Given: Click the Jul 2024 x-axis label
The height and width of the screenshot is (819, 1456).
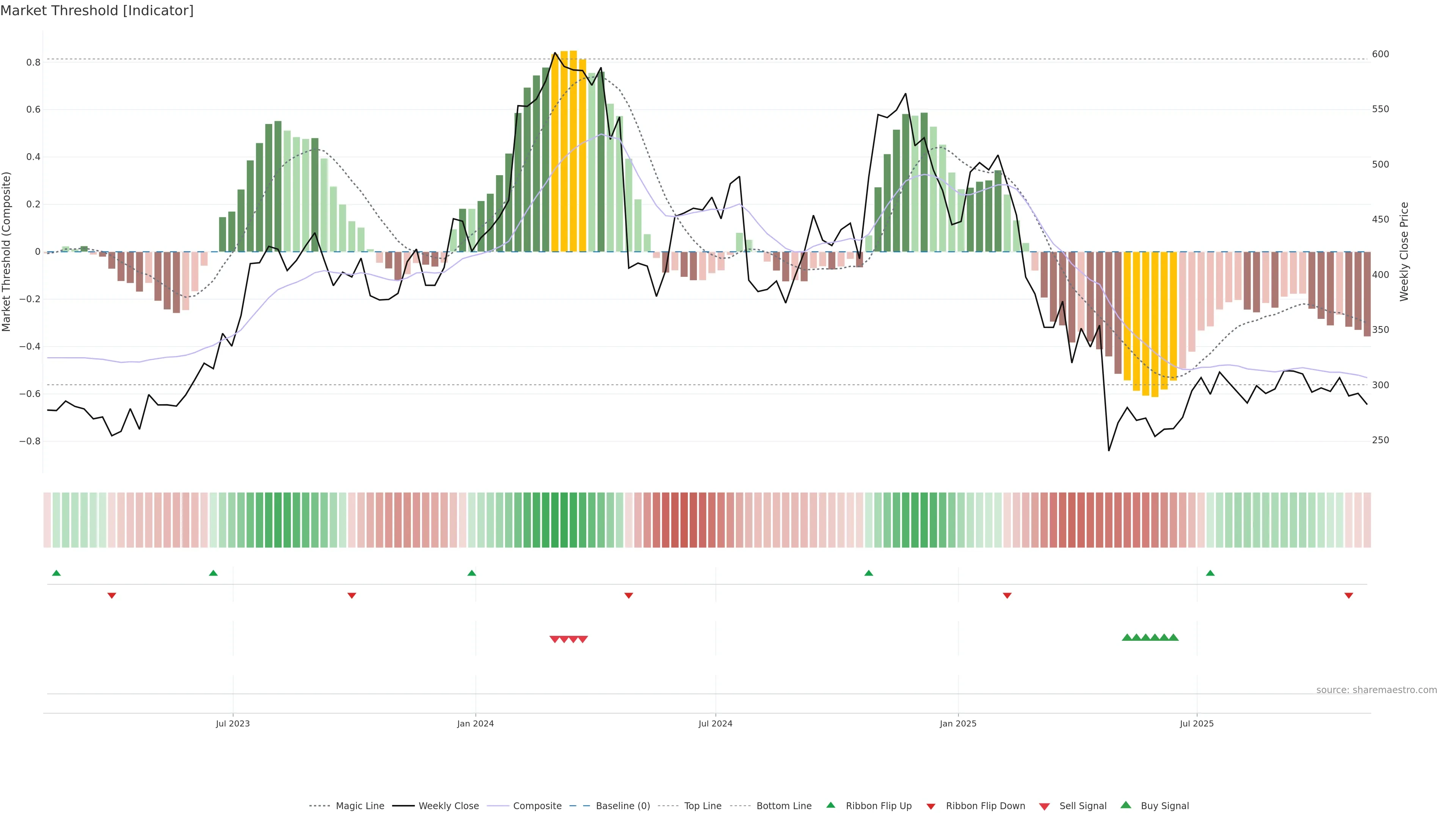Looking at the screenshot, I should pos(715,723).
